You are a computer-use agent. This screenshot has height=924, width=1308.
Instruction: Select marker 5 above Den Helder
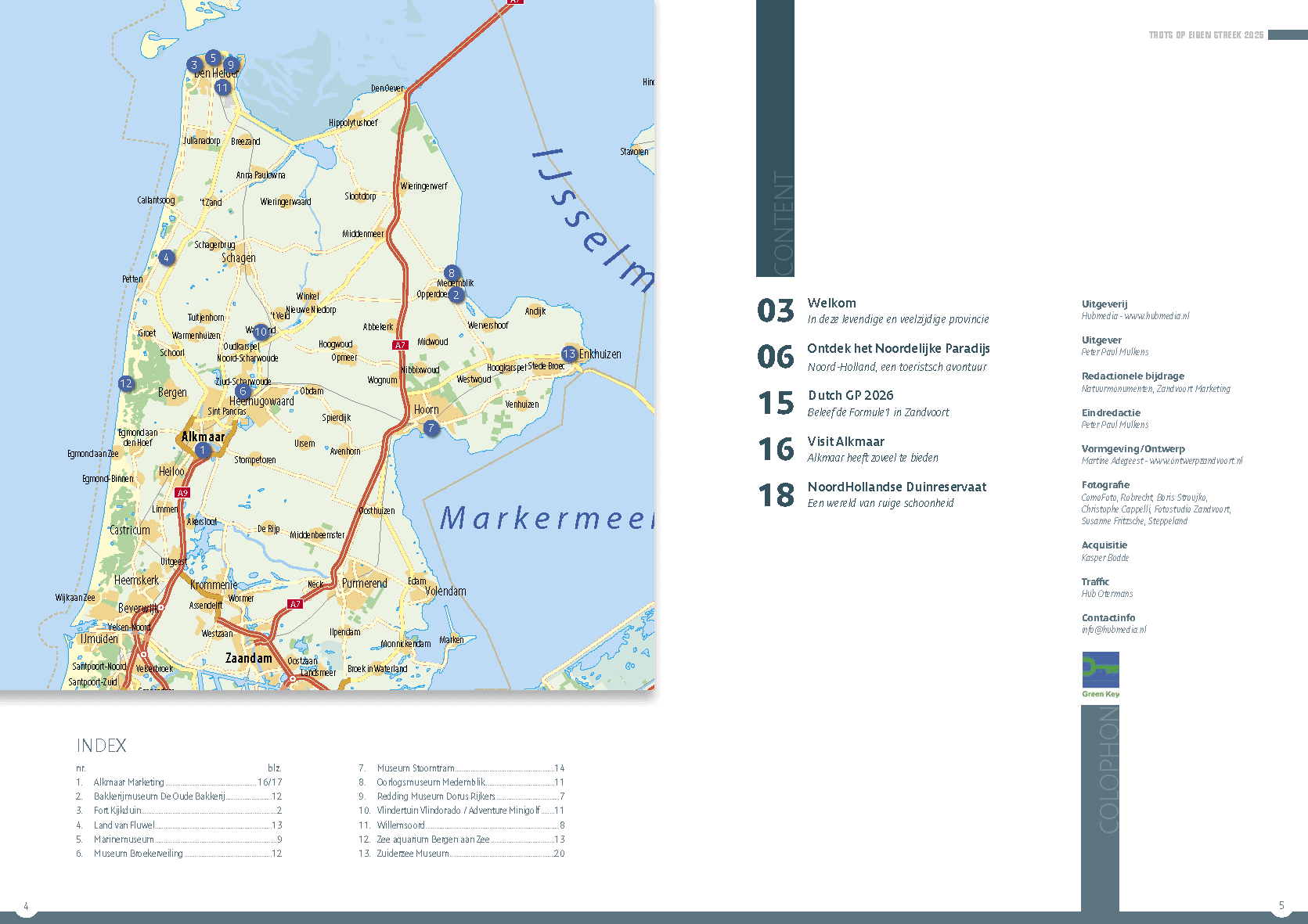212,58
